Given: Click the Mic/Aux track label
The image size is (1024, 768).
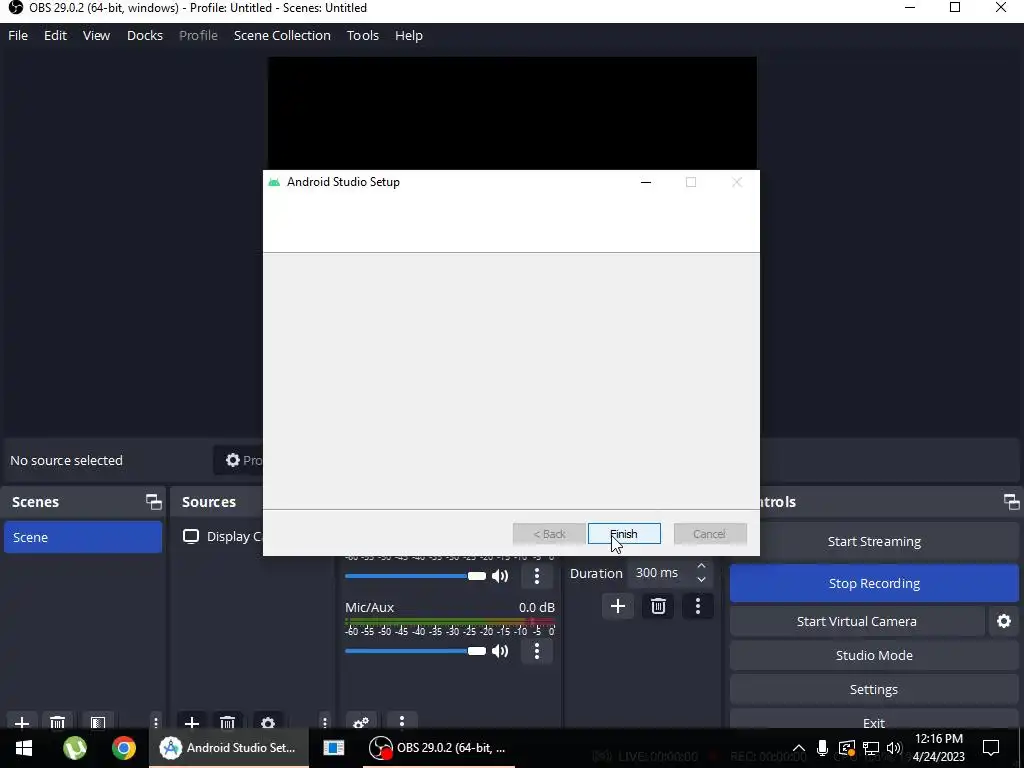Looking at the screenshot, I should pos(370,607).
